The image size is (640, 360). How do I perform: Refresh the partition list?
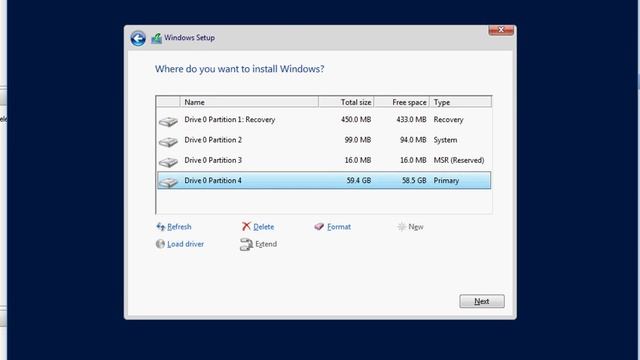pyautogui.click(x=179, y=227)
